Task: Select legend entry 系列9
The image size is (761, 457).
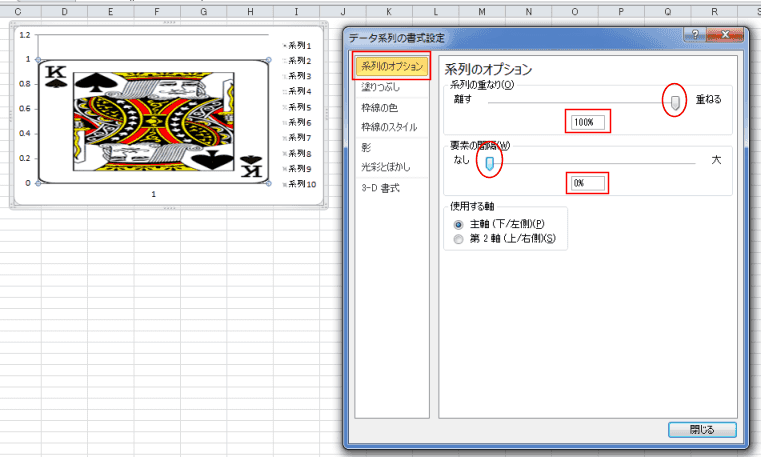Action: click(x=297, y=169)
